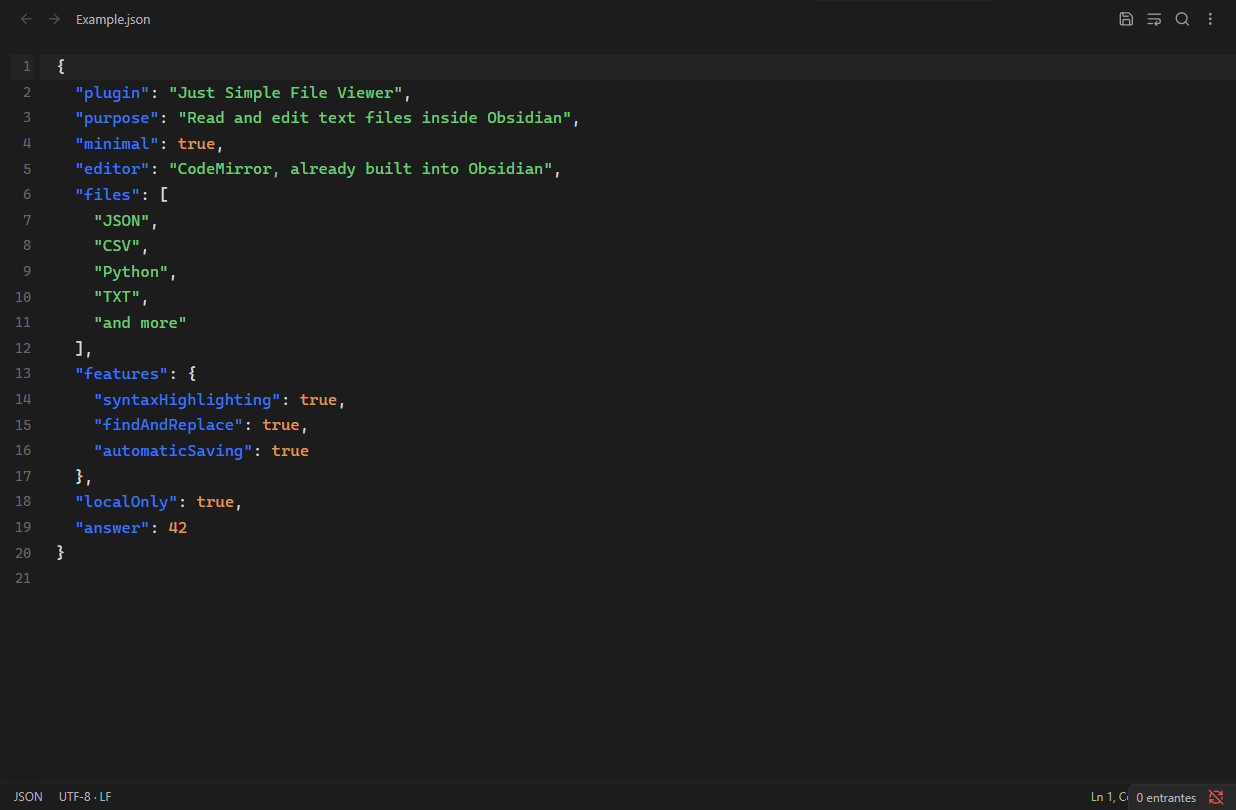Screen dimensions: 1236x810
Task: Click the "purpose" key
Action: (118, 118)
